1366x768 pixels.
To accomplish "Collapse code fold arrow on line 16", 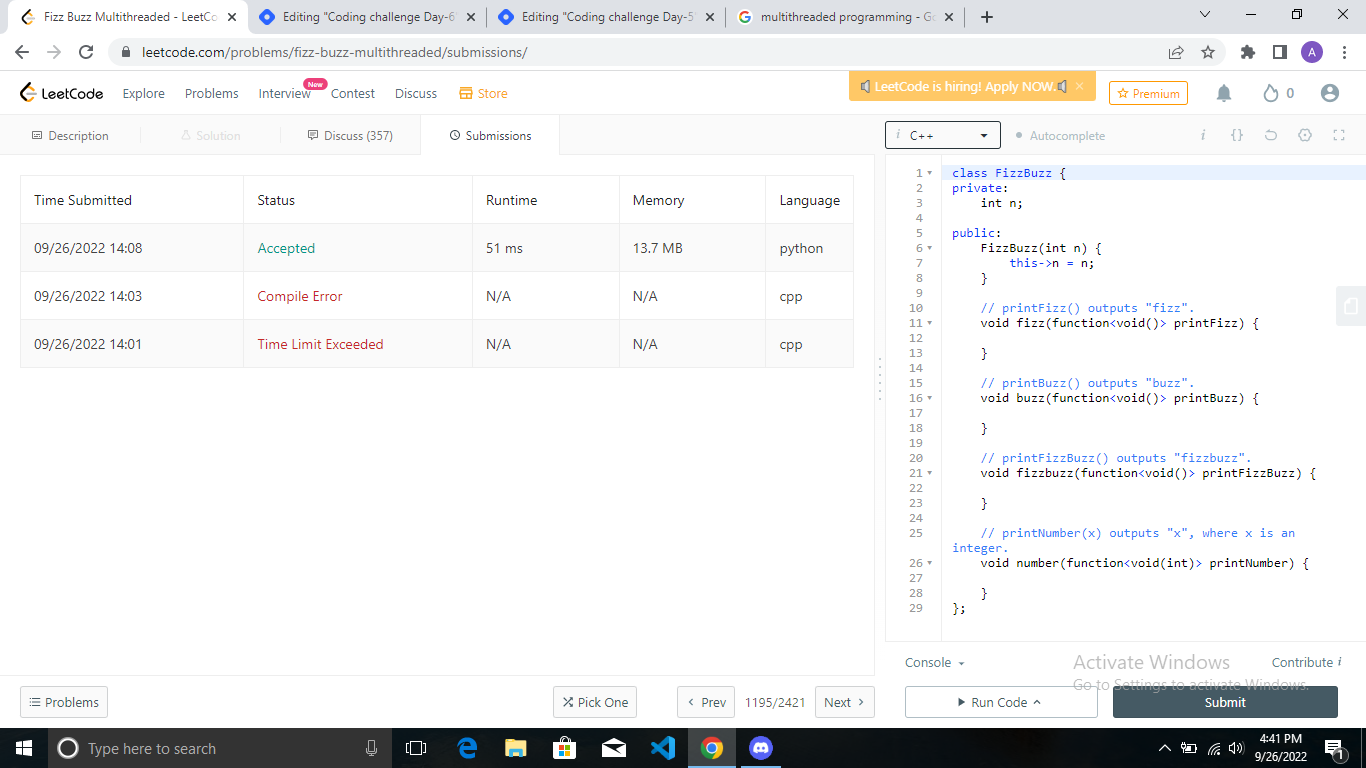I will [x=930, y=398].
